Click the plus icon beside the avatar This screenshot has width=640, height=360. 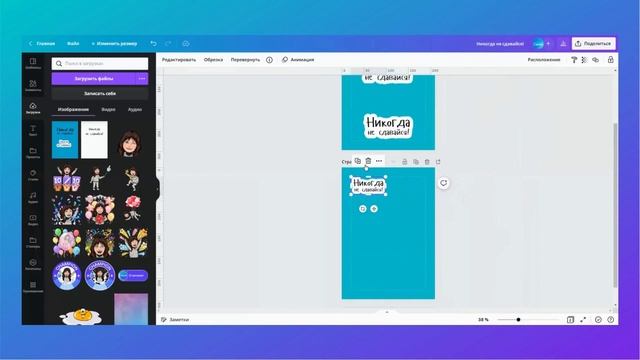tap(548, 43)
